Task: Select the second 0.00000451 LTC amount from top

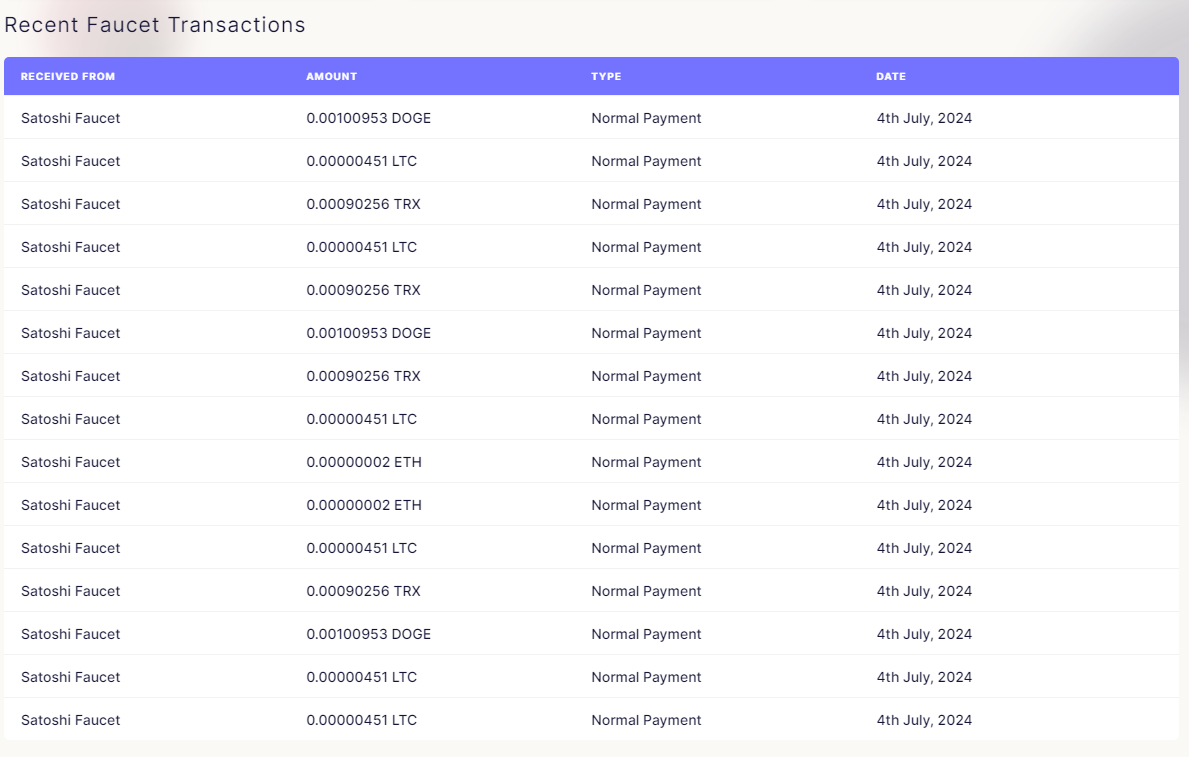Action: pyautogui.click(x=362, y=247)
